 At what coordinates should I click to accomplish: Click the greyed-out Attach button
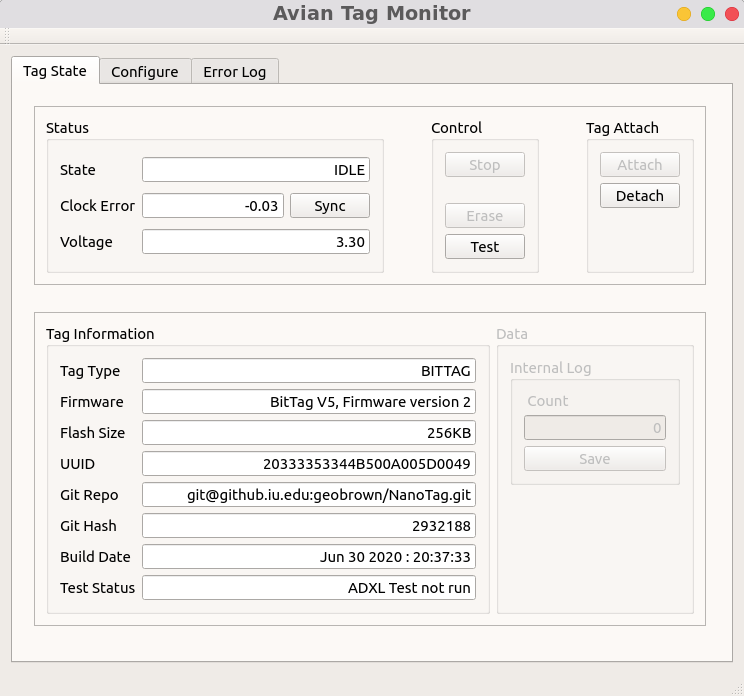tap(640, 165)
